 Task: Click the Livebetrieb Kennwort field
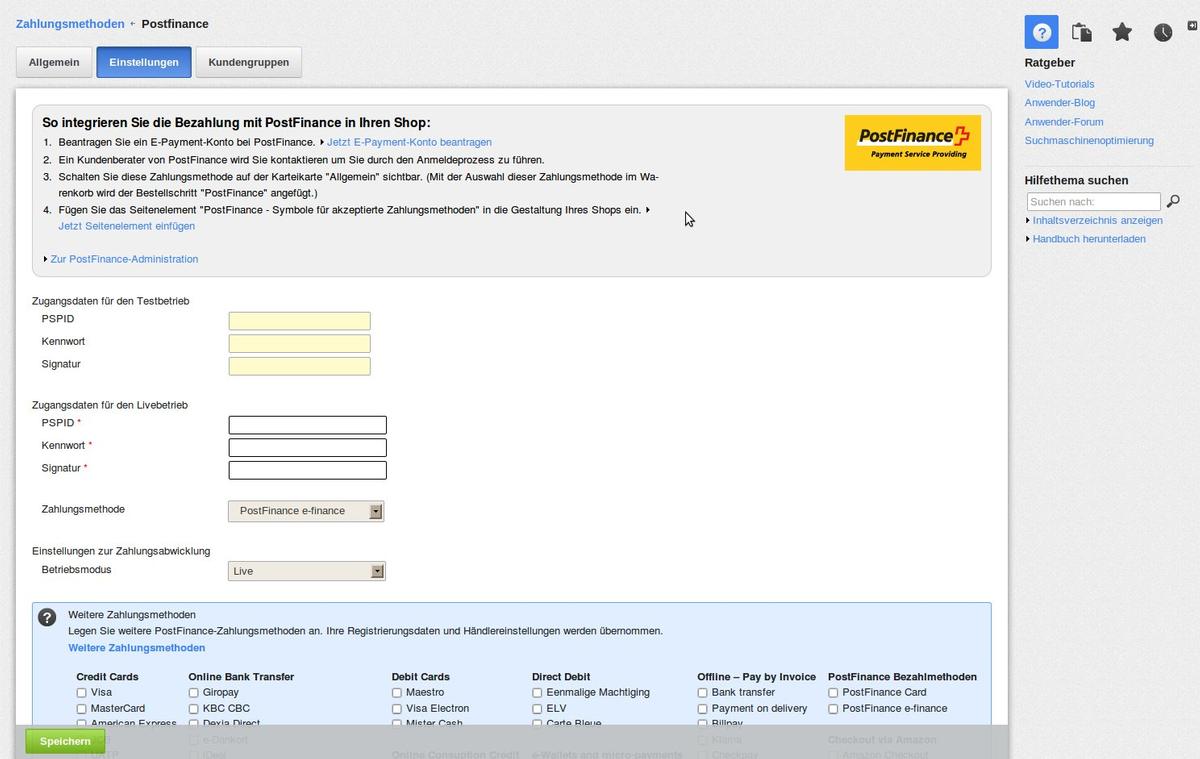[x=307, y=447]
